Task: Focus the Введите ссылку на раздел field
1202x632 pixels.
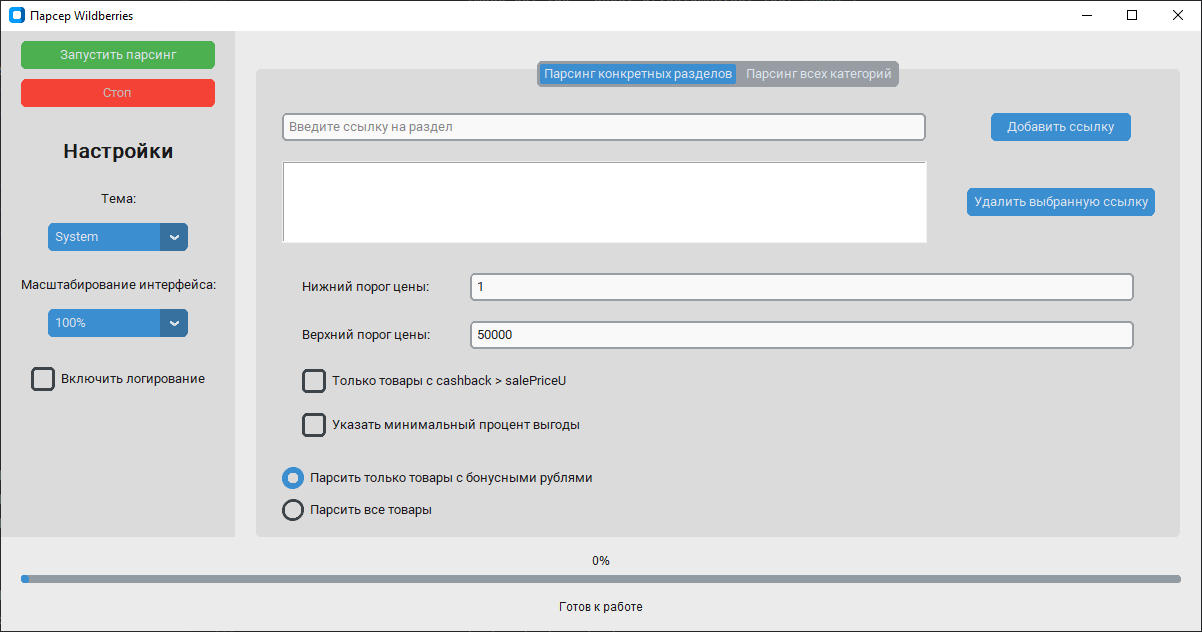Action: [604, 127]
